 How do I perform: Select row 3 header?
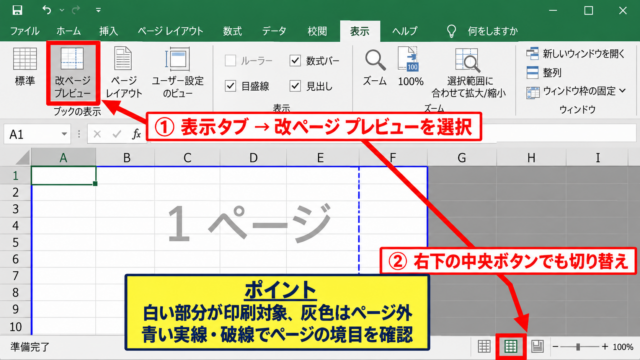coord(16,209)
